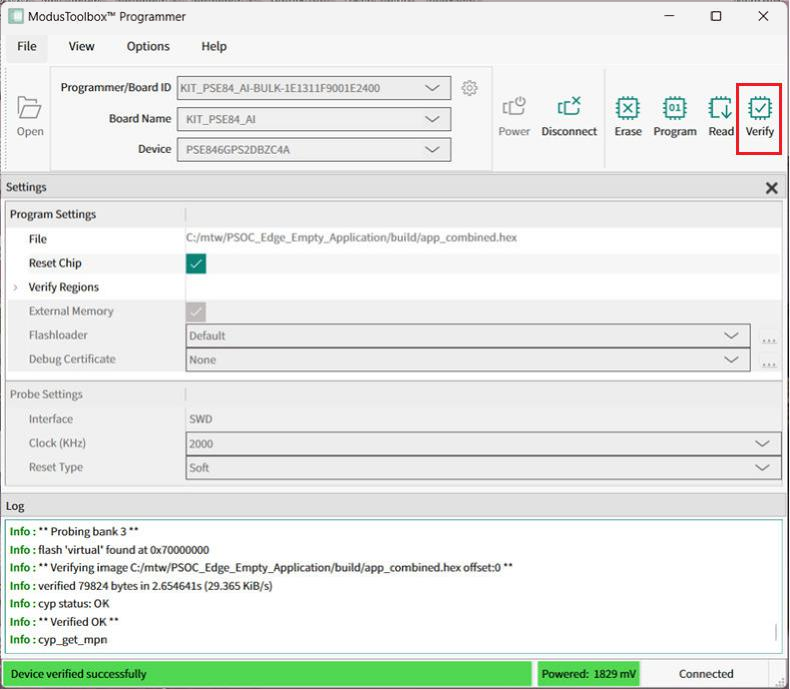Viewport: 790px width, 689px height.
Task: Close the Settings panel
Action: coord(771,188)
